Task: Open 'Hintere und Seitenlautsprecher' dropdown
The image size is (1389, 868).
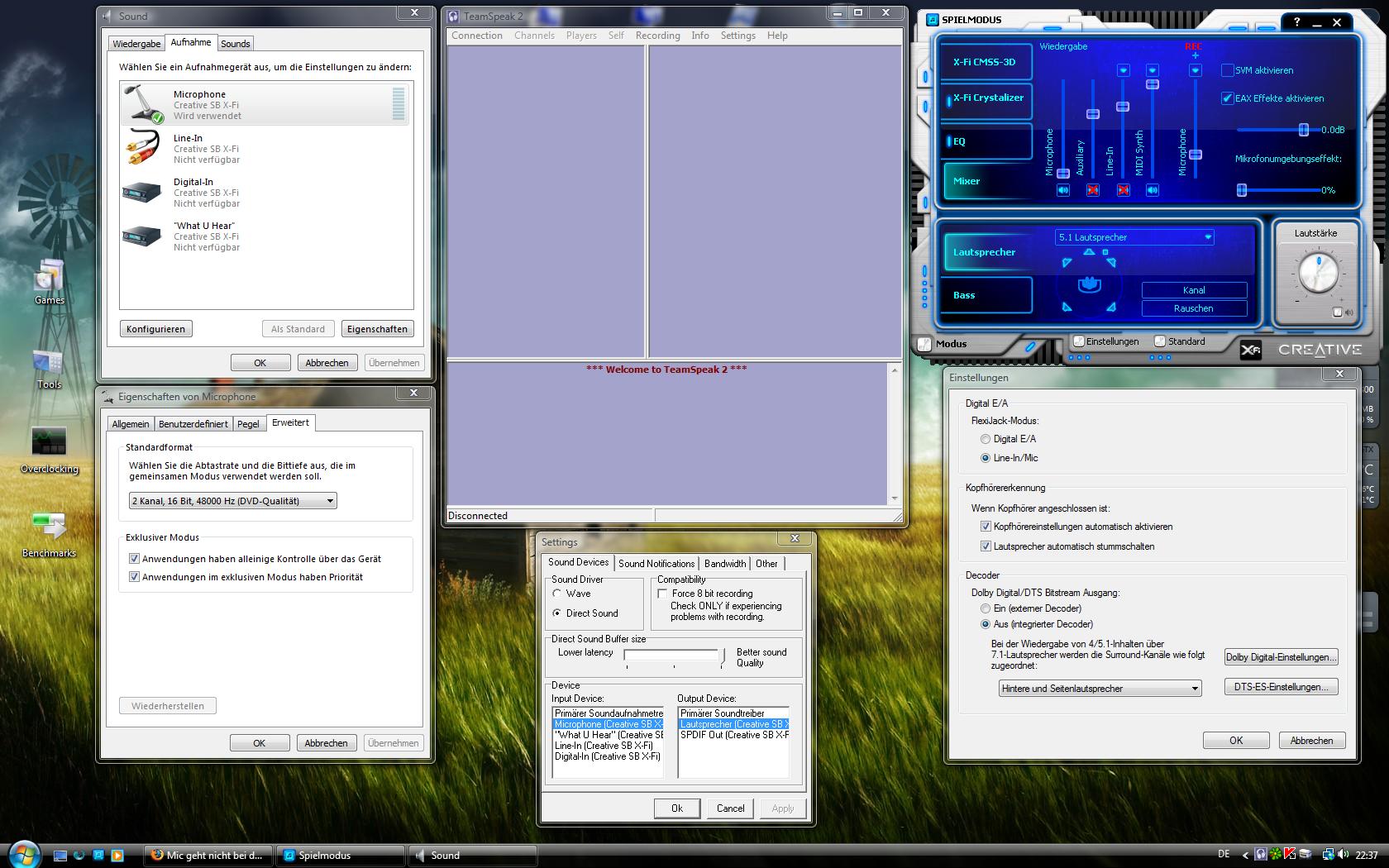Action: tap(1100, 689)
